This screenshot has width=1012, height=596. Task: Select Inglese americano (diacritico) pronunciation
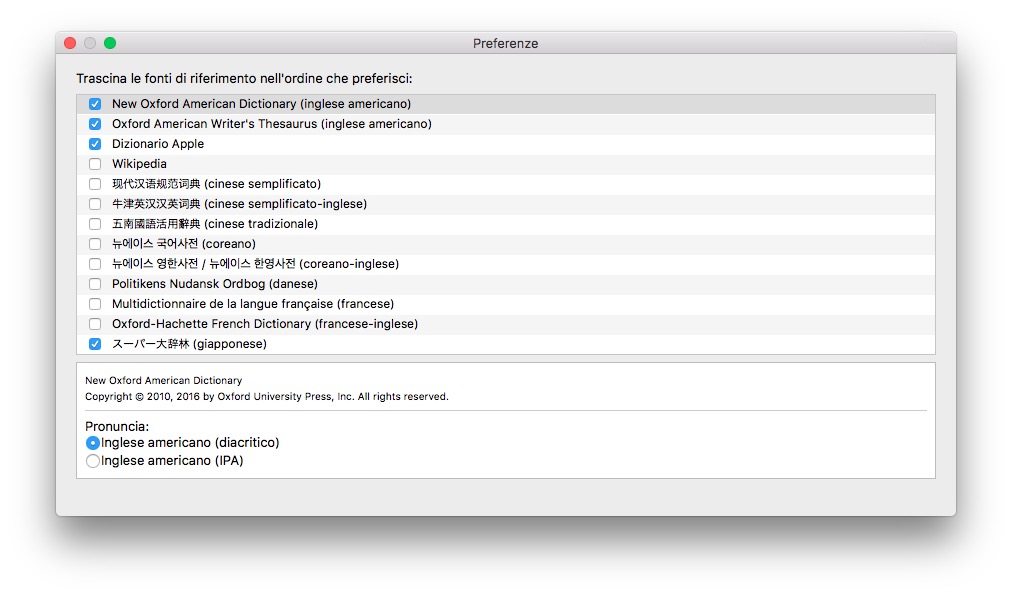point(93,443)
